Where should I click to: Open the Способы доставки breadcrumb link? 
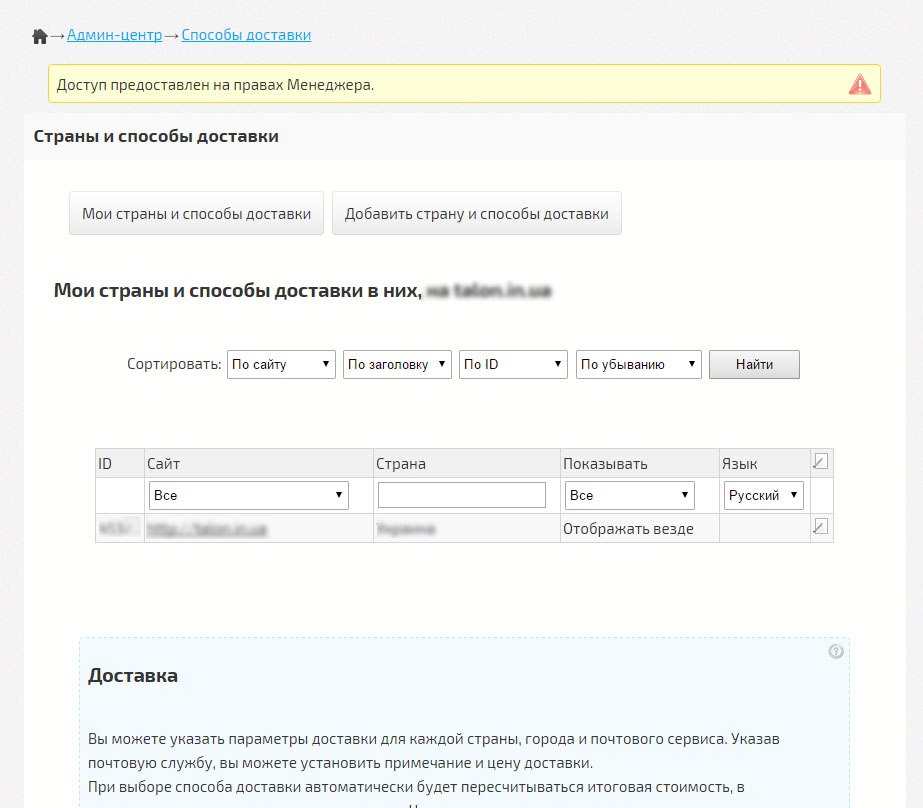click(246, 35)
